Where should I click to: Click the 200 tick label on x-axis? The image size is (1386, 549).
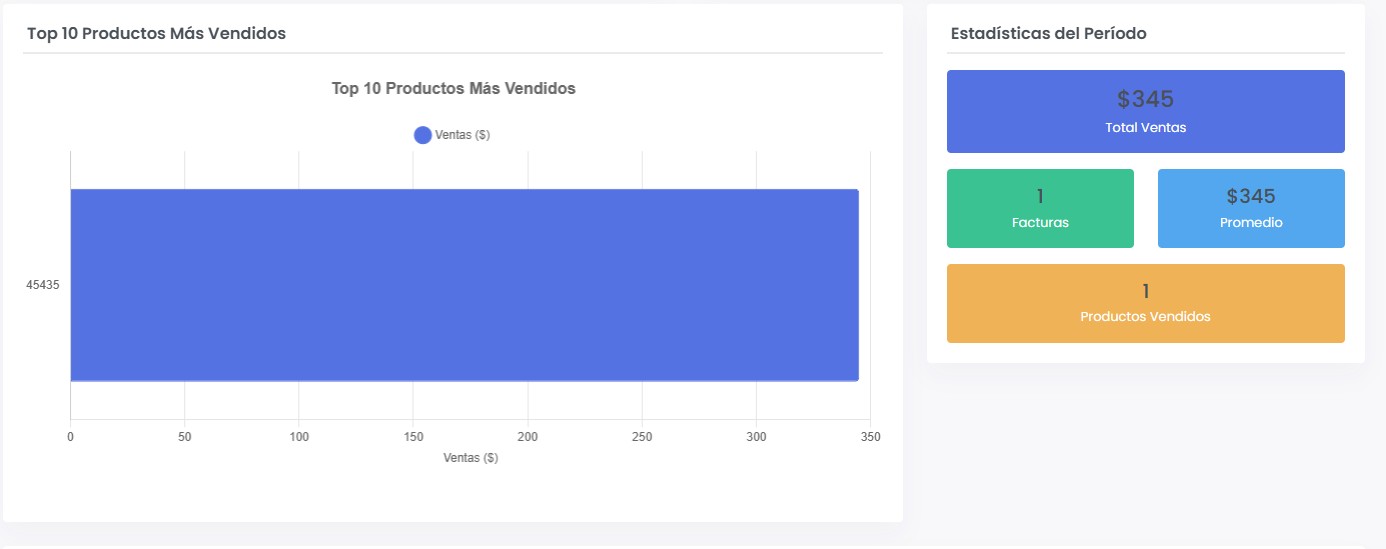click(528, 437)
